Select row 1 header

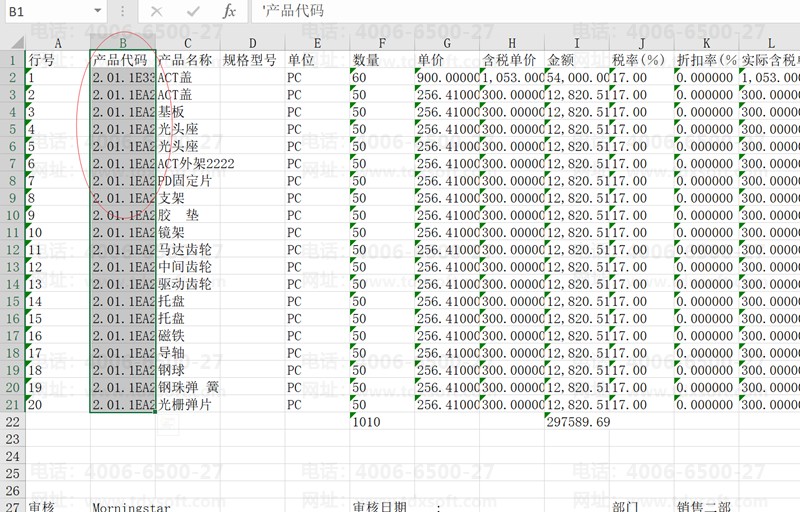coord(12,60)
